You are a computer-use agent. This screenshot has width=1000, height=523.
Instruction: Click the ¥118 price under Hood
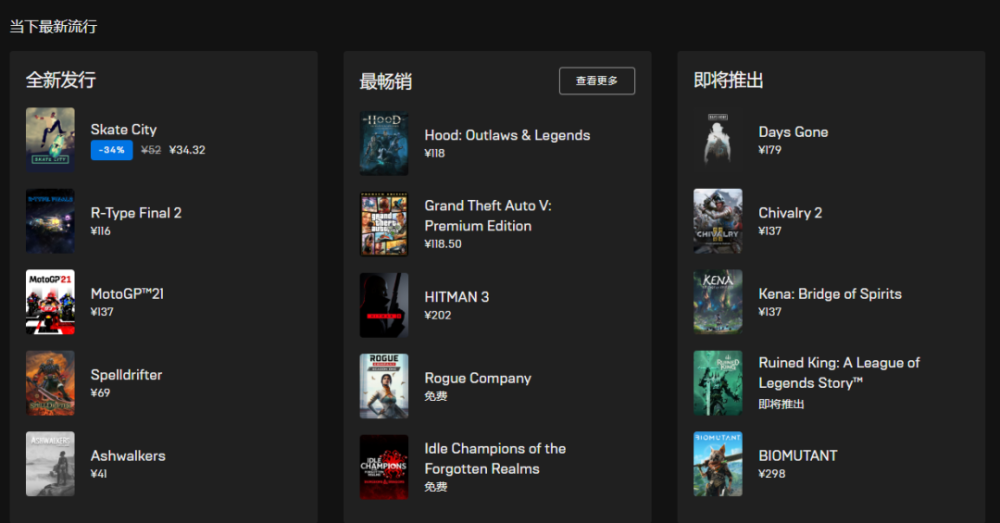(435, 153)
